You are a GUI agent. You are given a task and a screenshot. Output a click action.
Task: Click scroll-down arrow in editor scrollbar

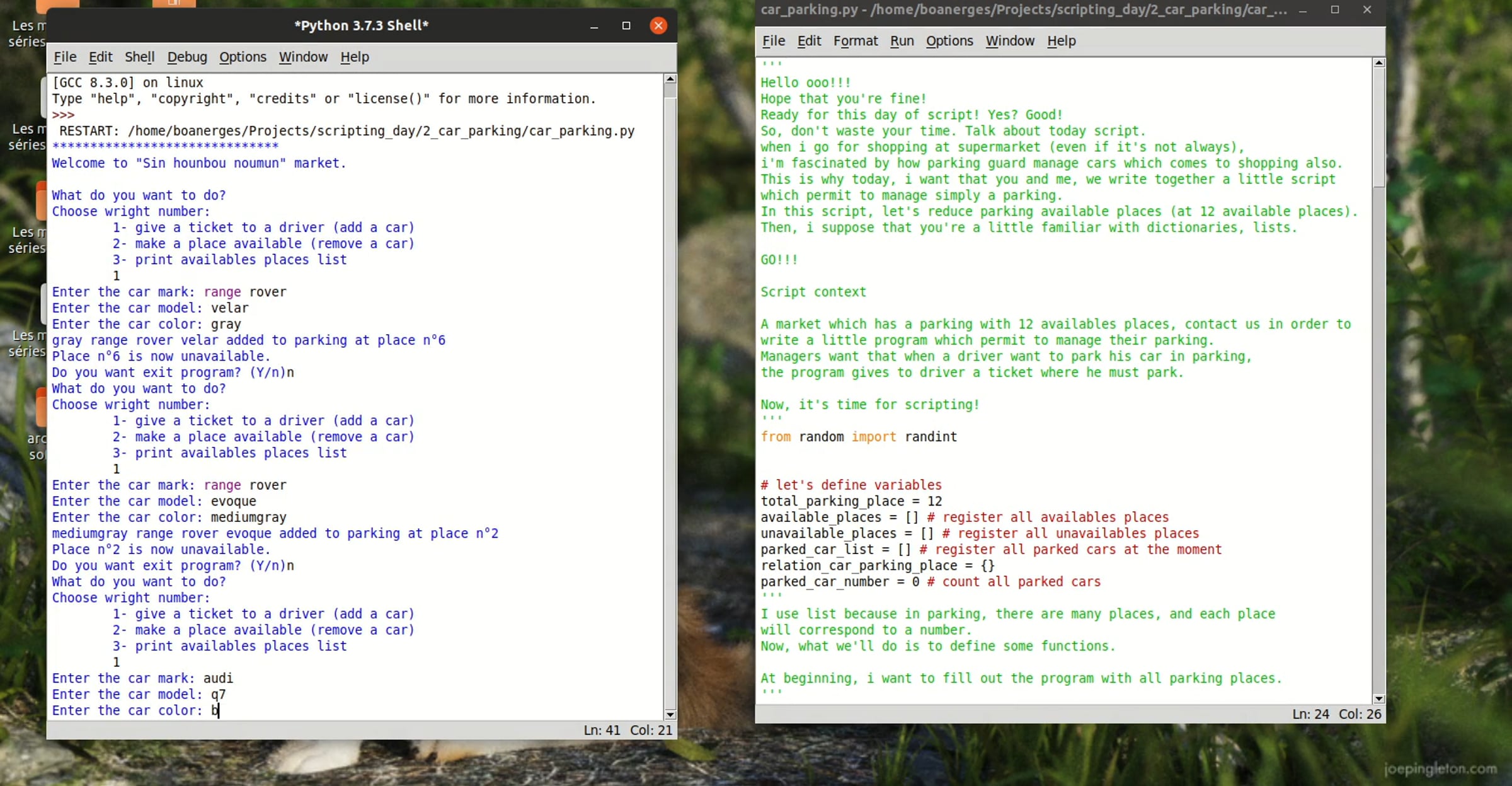[1379, 698]
